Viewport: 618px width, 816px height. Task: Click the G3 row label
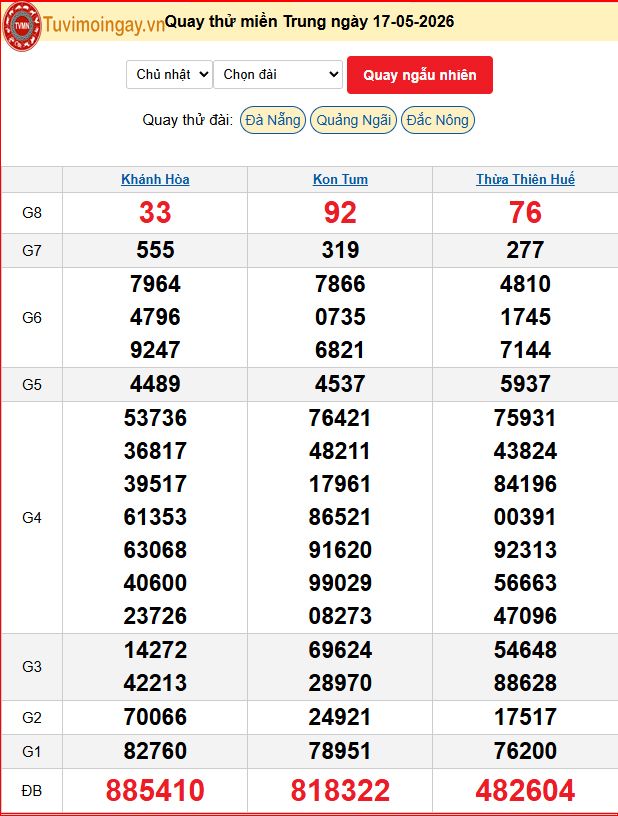pyautogui.click(x=32, y=667)
